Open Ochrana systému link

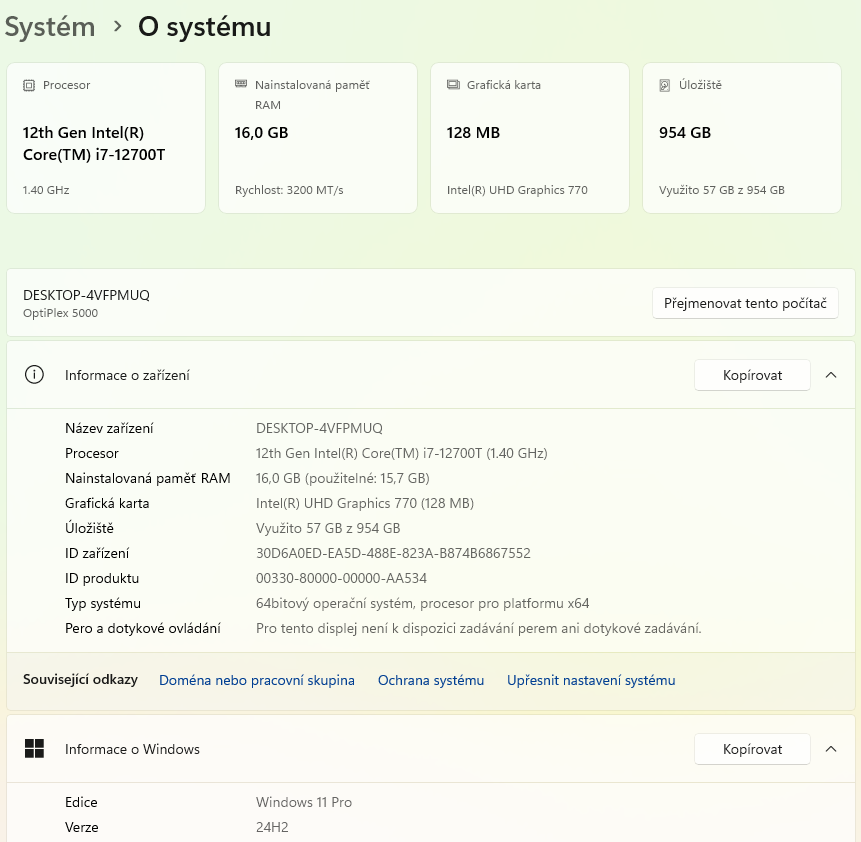click(431, 680)
